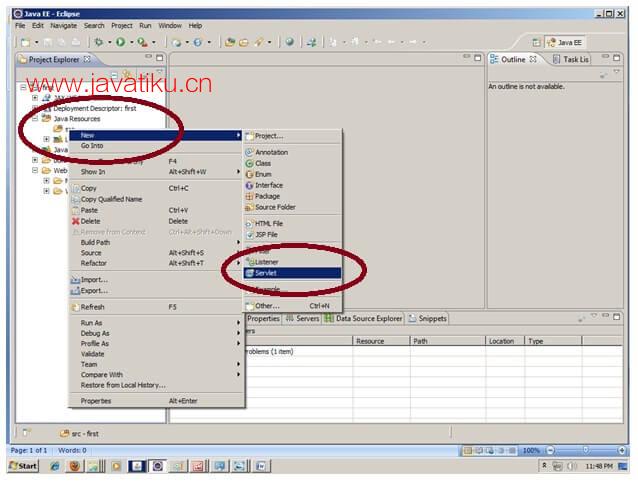Select the Deployment Descriptor: first item
This screenshot has height=482, width=638.
(x=95, y=109)
